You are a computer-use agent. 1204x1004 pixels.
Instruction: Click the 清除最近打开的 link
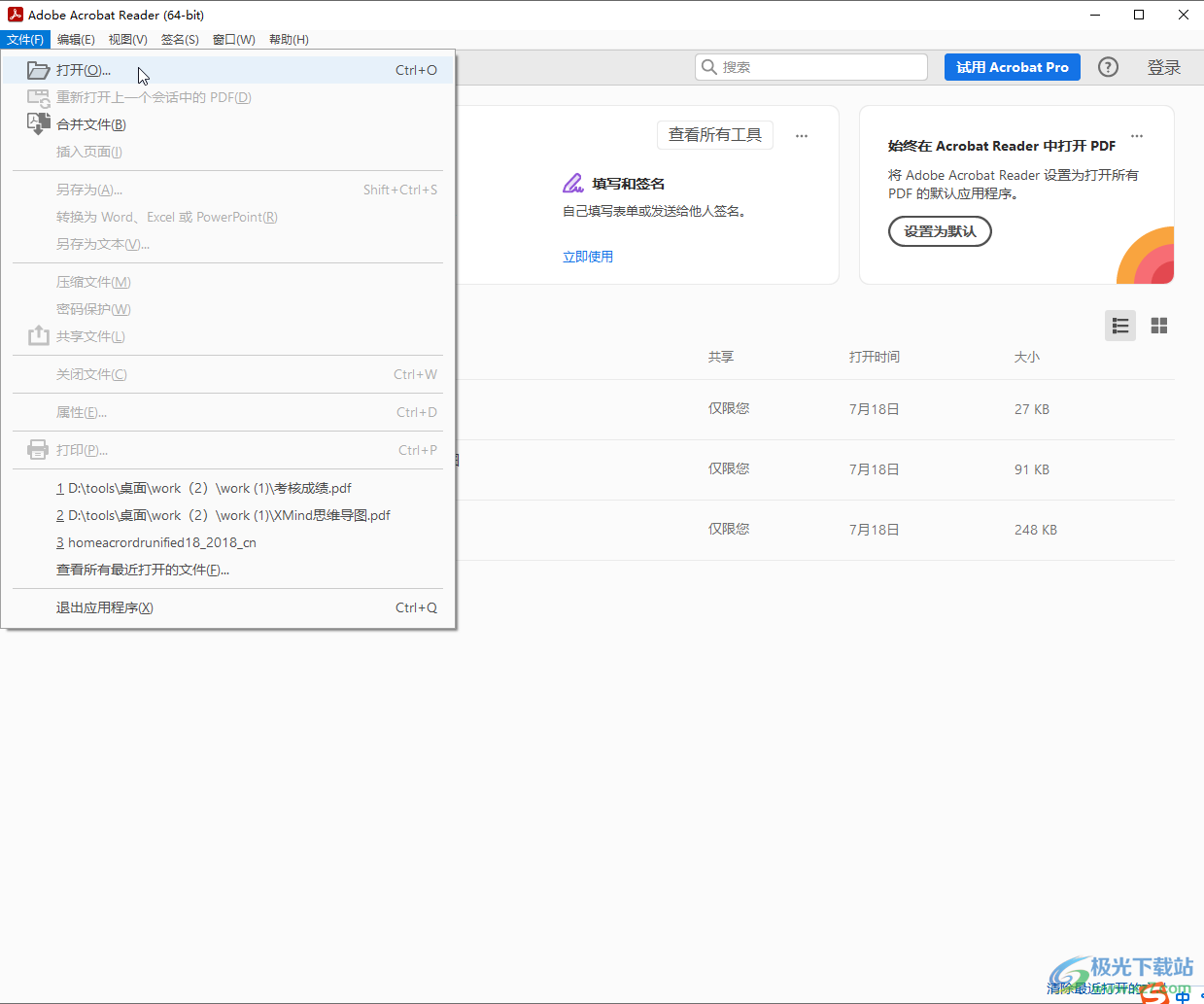click(x=1092, y=988)
